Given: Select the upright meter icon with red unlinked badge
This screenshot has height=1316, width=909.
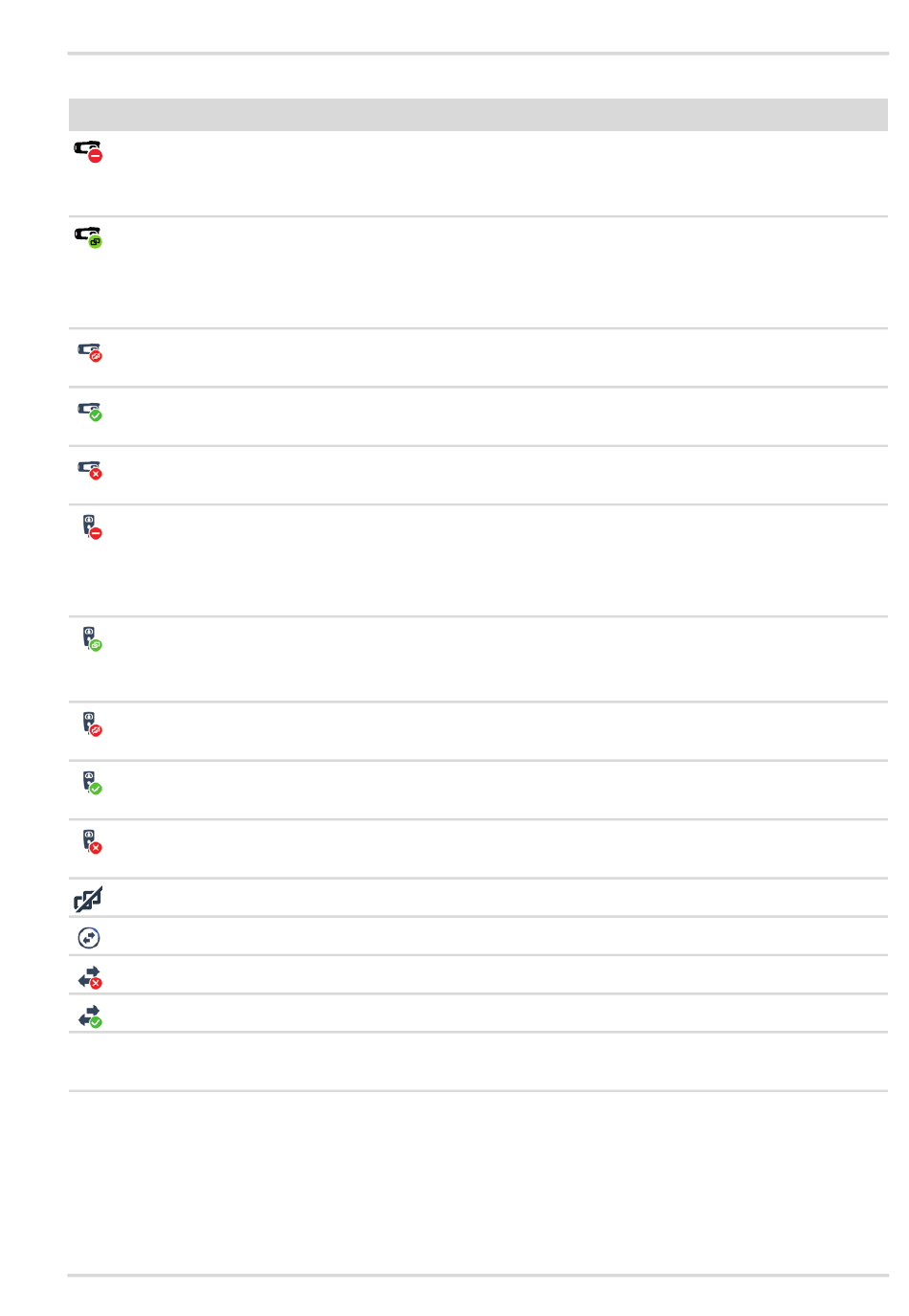Looking at the screenshot, I should tap(92, 725).
